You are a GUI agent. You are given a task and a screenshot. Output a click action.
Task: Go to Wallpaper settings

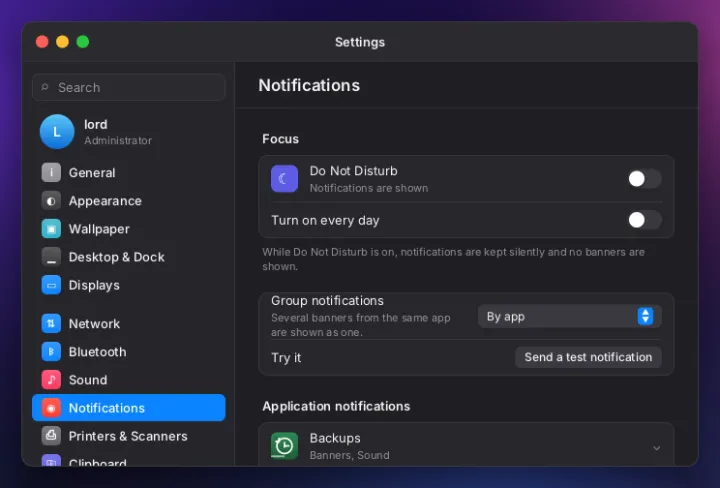[129, 229]
